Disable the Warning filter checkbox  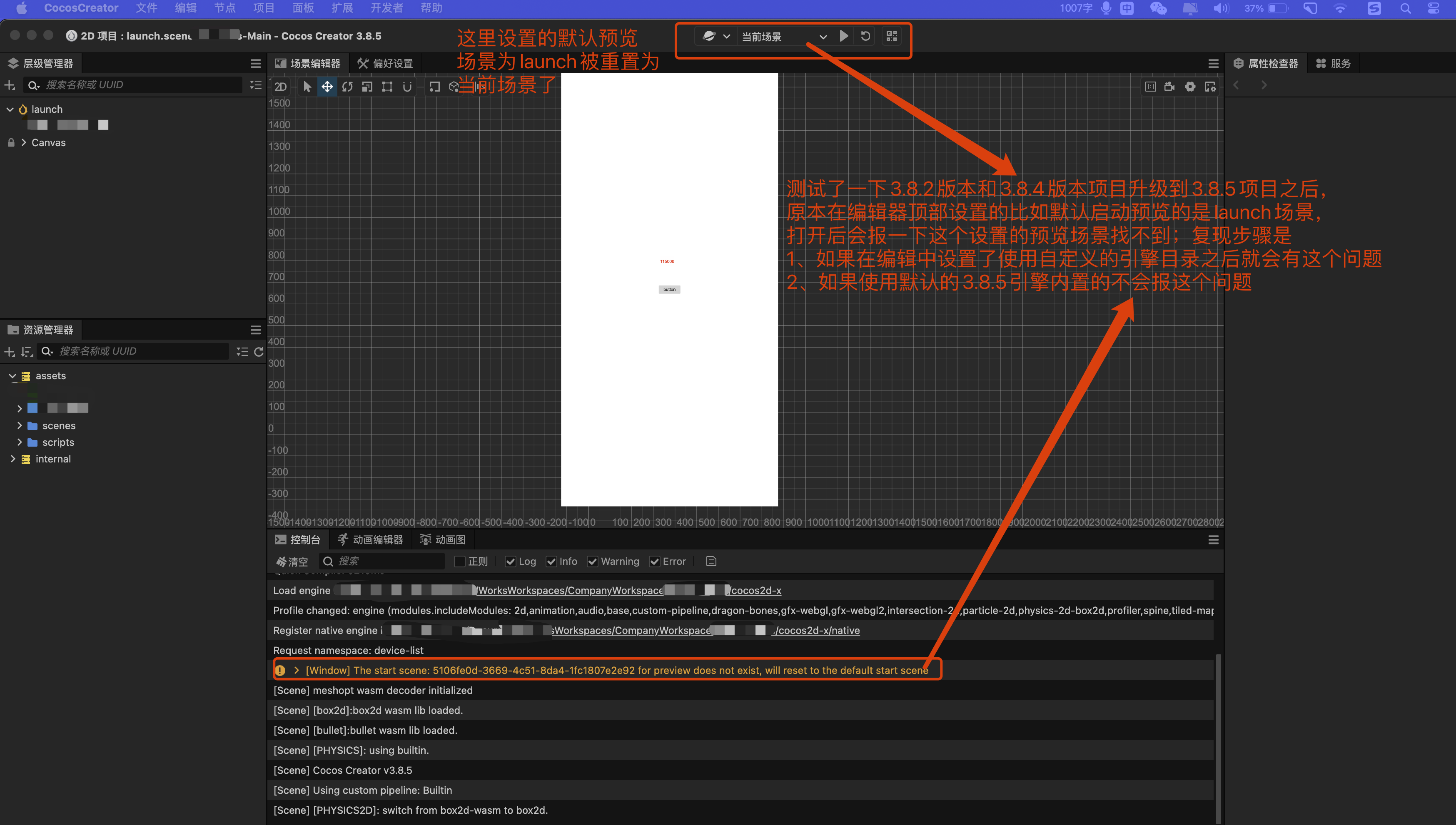coord(592,562)
